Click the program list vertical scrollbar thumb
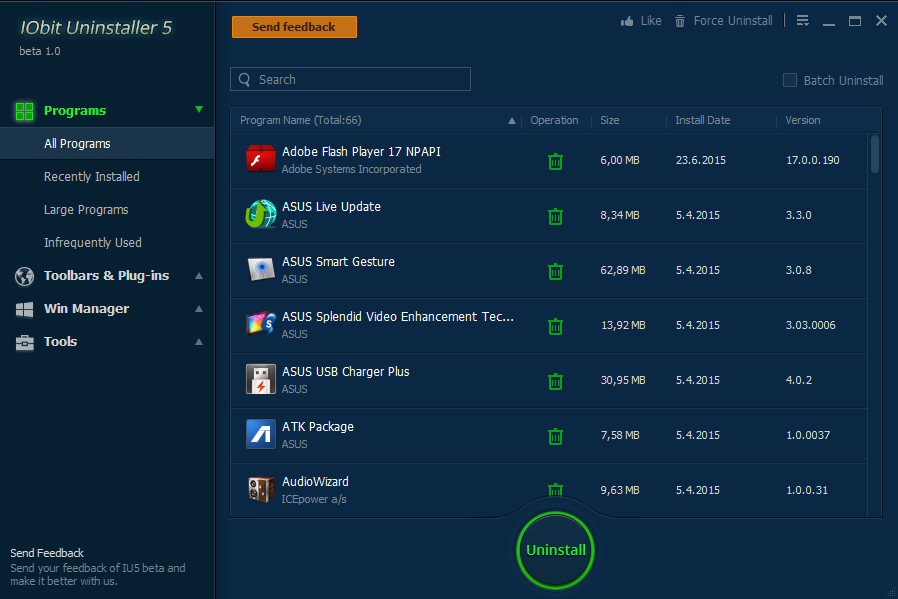This screenshot has width=898, height=599. click(875, 153)
